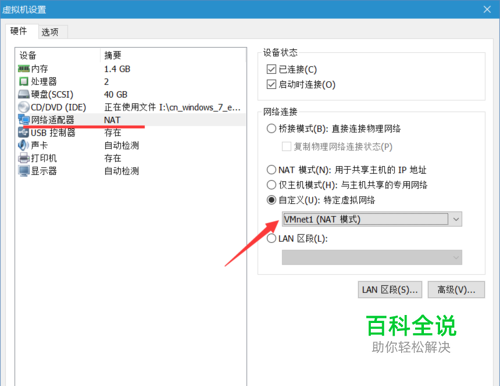This screenshot has height=386, width=500.
Task: Click the processor (处理器) chip icon
Action: pos(24,82)
